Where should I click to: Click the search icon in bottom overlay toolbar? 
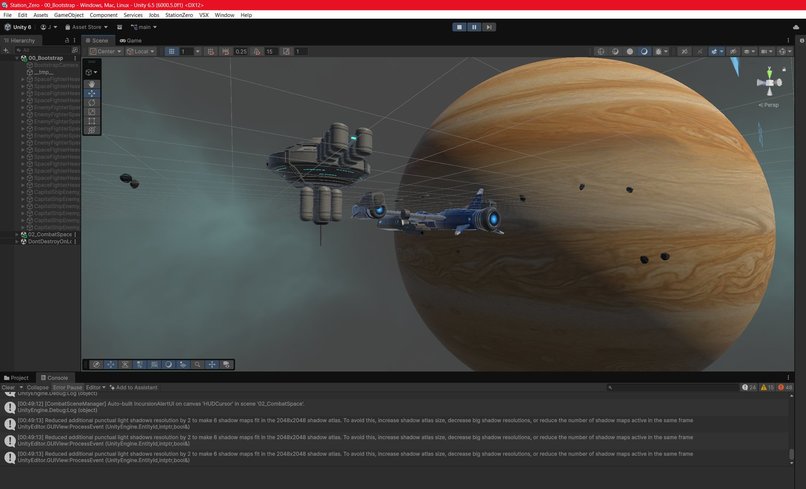click(197, 365)
